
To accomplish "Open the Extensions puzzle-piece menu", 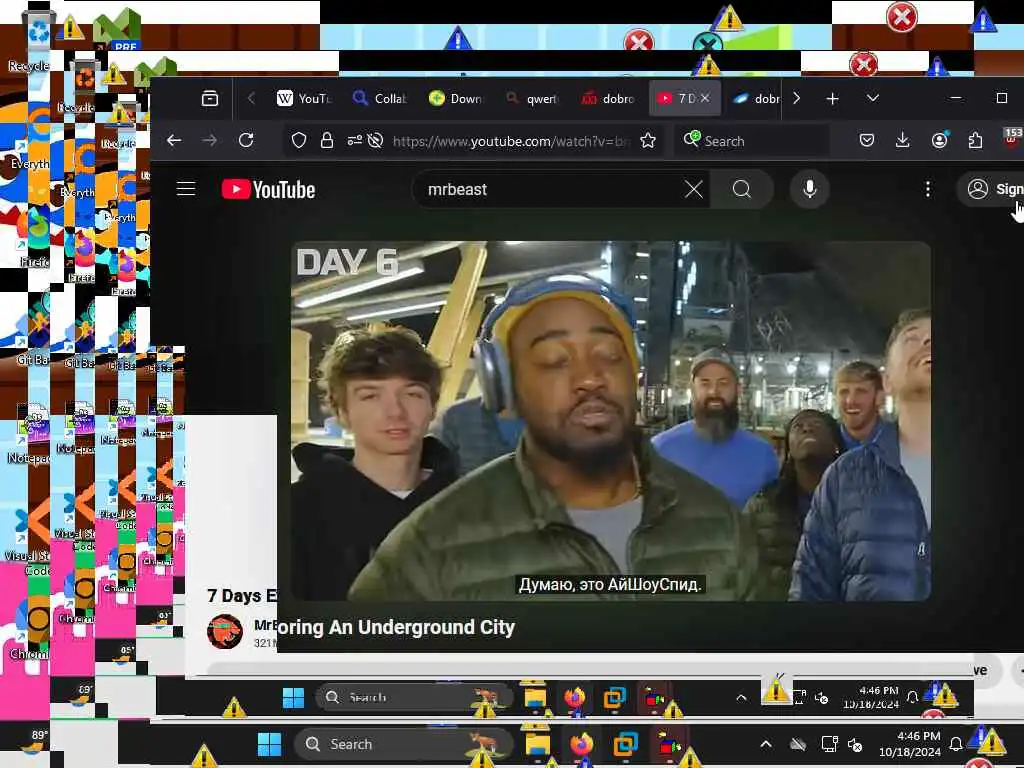I will click(x=975, y=140).
